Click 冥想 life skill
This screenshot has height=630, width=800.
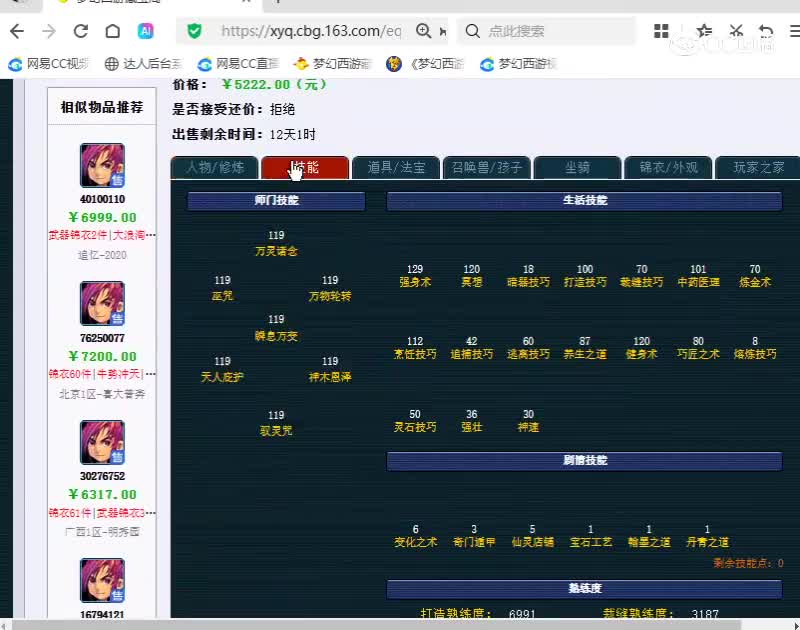tap(471, 282)
